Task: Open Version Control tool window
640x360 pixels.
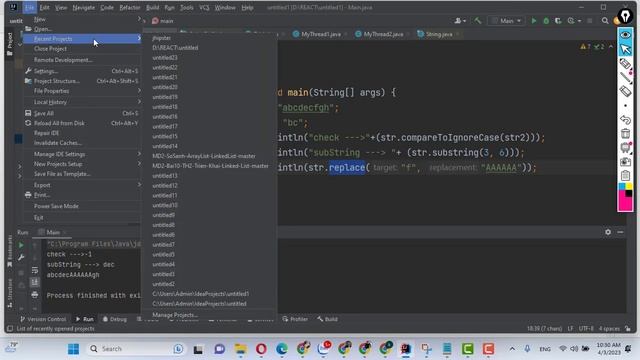Action: coord(43,319)
